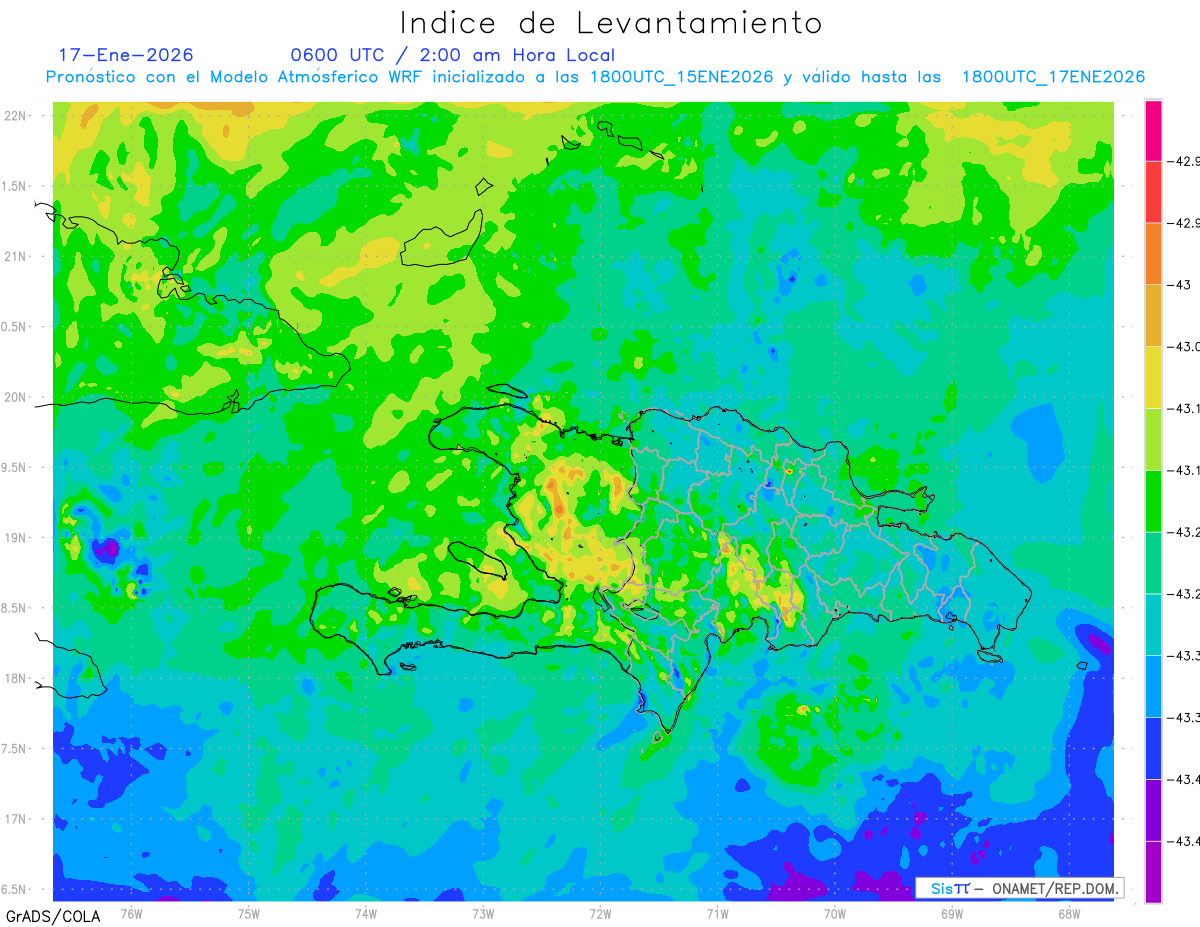Click the dark blue legend color swatch
This screenshot has width=1200, height=927.
tap(1153, 747)
